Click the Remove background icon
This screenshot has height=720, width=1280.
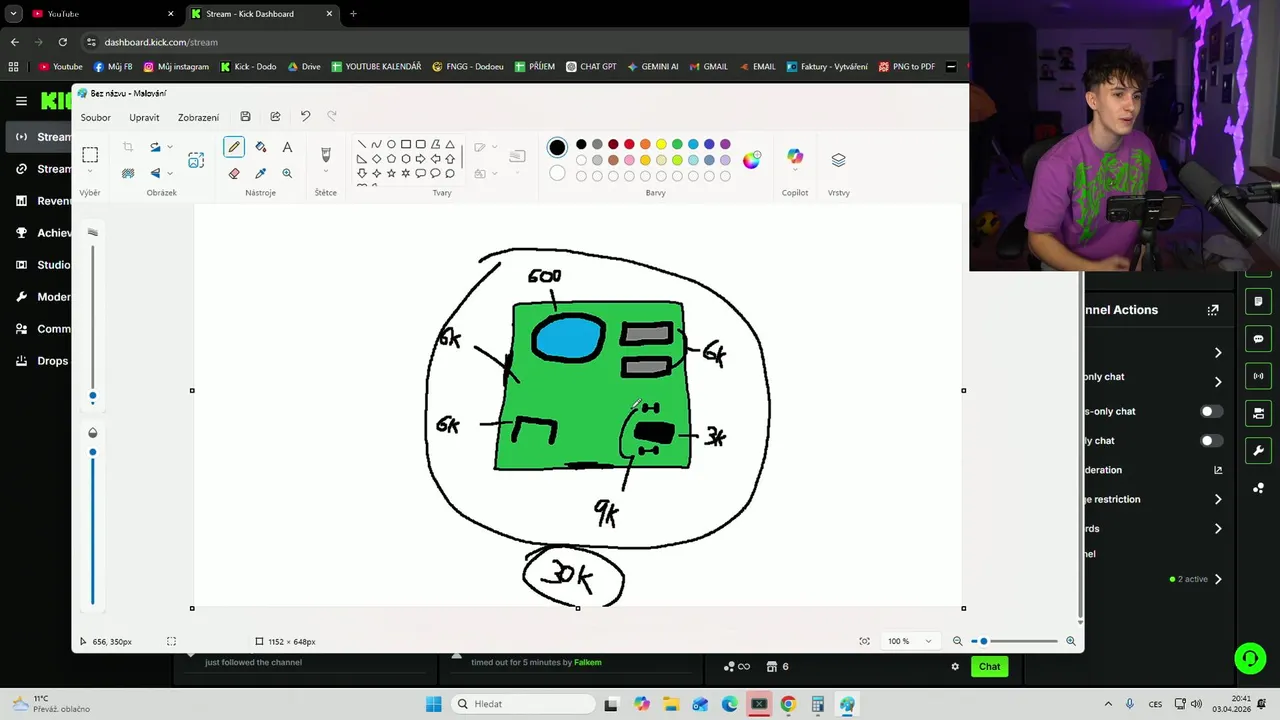click(x=128, y=173)
